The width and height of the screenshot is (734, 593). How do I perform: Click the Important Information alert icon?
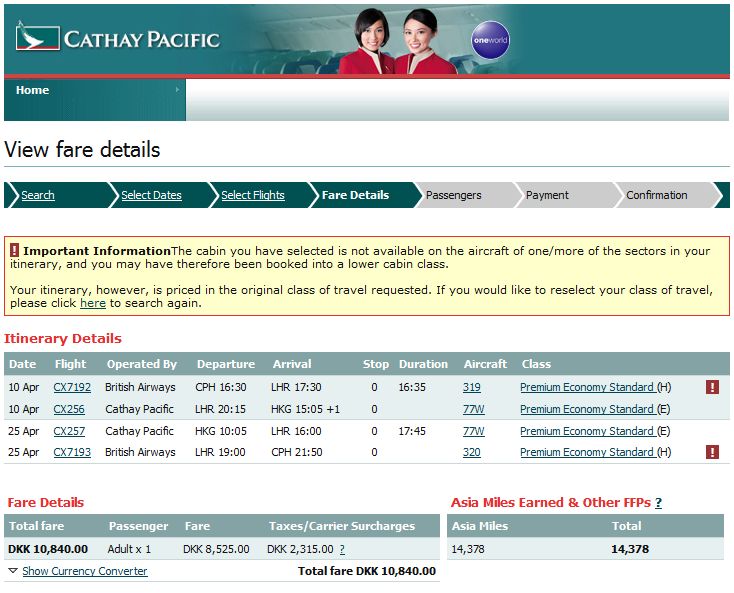15,250
